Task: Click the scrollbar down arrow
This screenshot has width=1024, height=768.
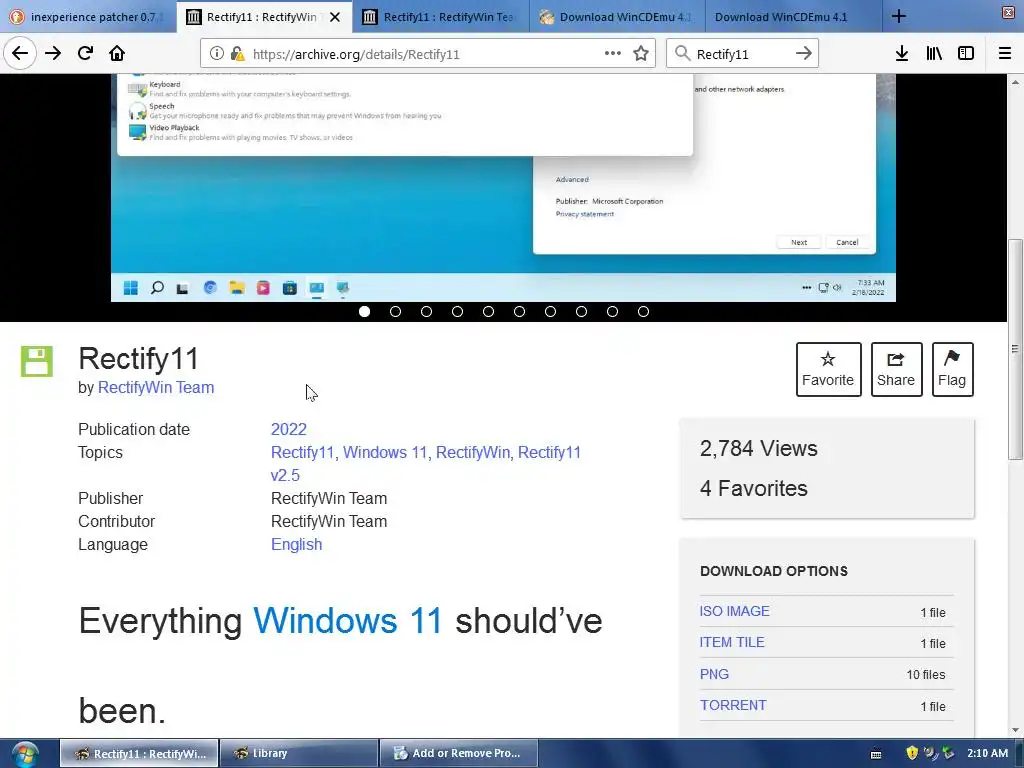Action: [1015, 730]
